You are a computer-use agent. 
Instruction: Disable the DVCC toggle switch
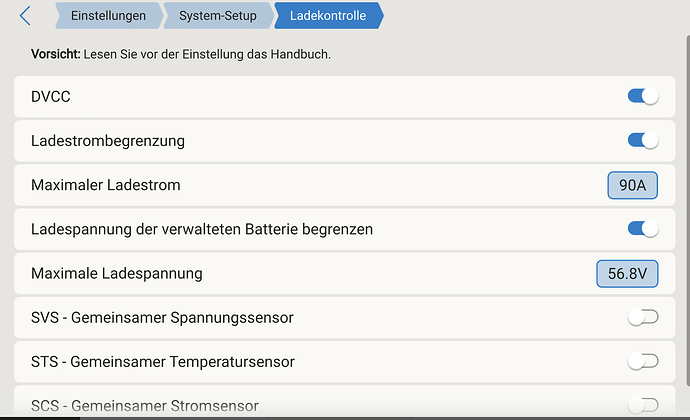point(643,97)
